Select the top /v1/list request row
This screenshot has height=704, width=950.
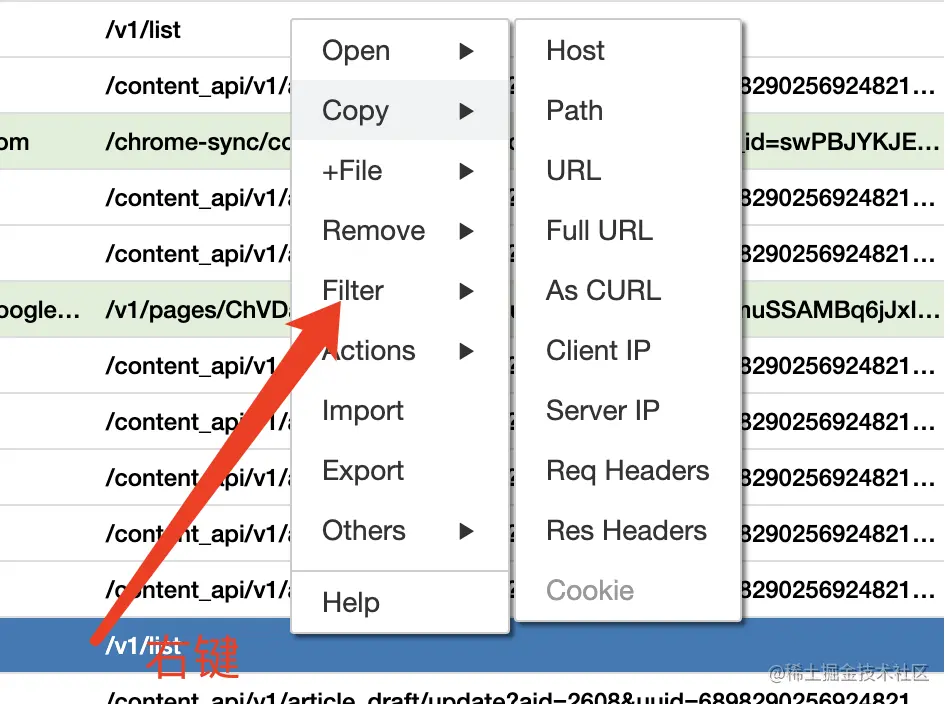(143, 30)
